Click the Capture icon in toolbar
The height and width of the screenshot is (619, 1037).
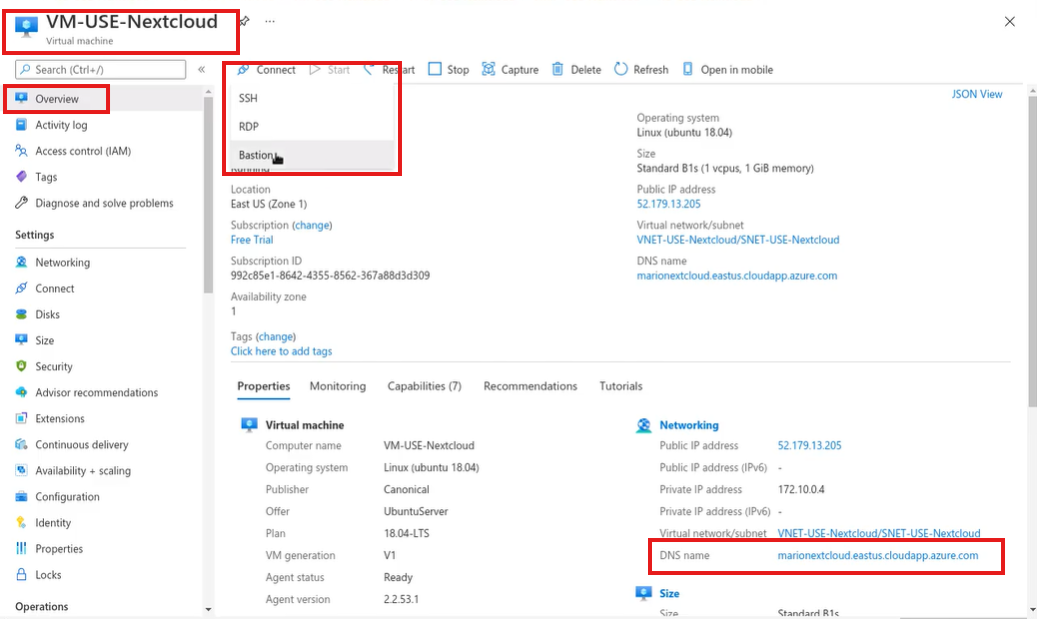coord(488,69)
